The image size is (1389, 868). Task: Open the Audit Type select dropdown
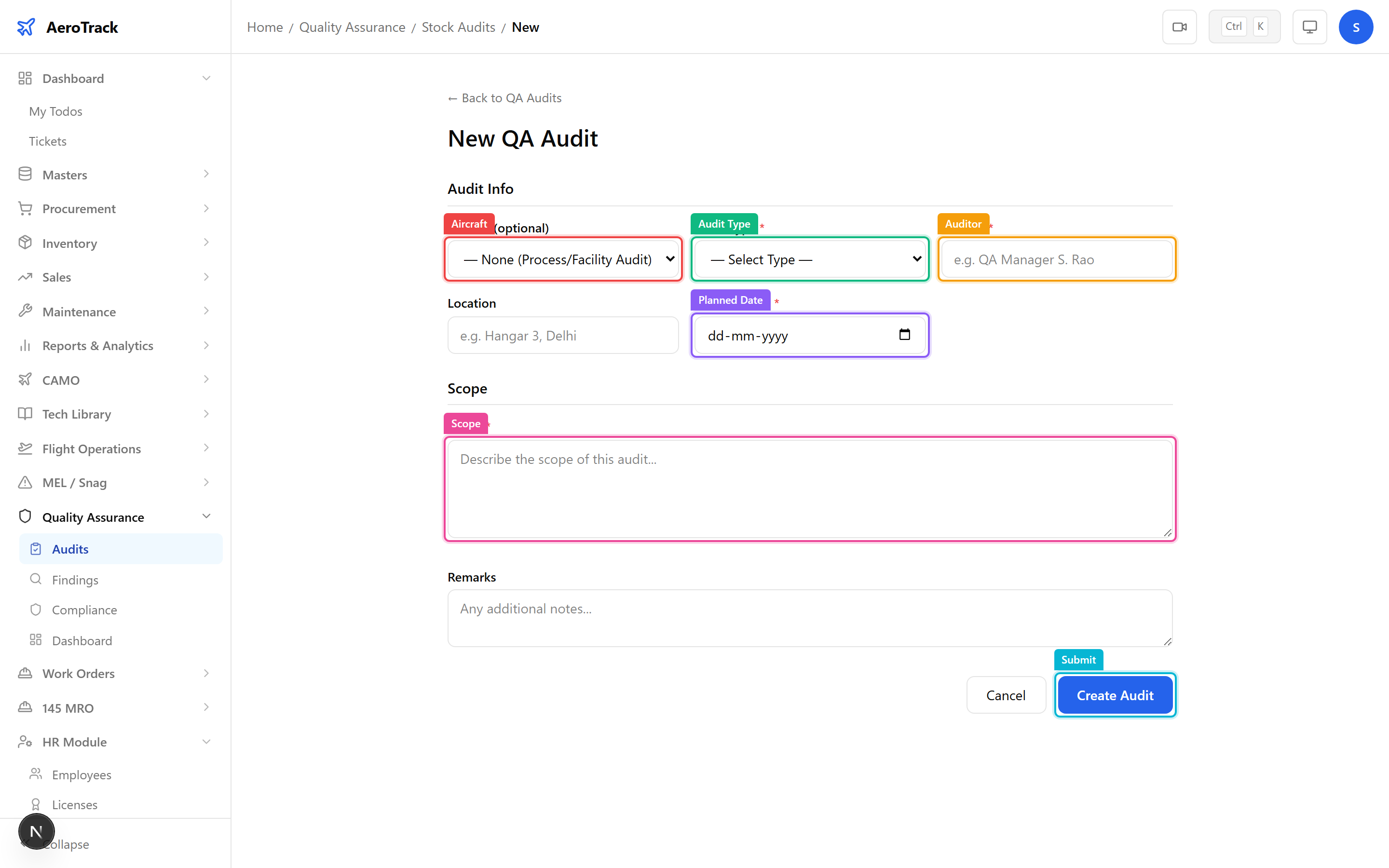coord(809,259)
